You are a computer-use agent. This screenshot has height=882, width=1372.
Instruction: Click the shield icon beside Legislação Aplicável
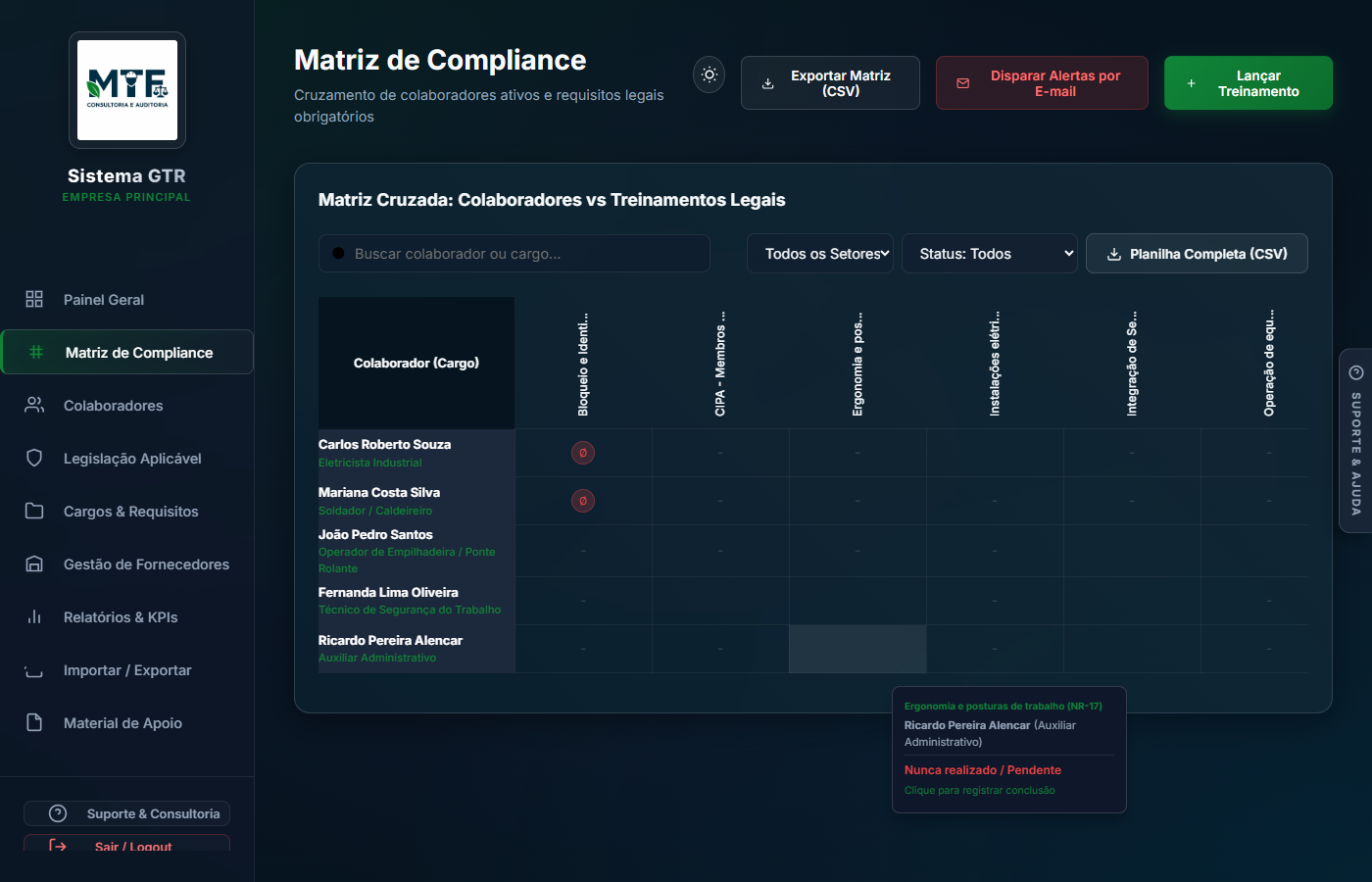pos(34,458)
